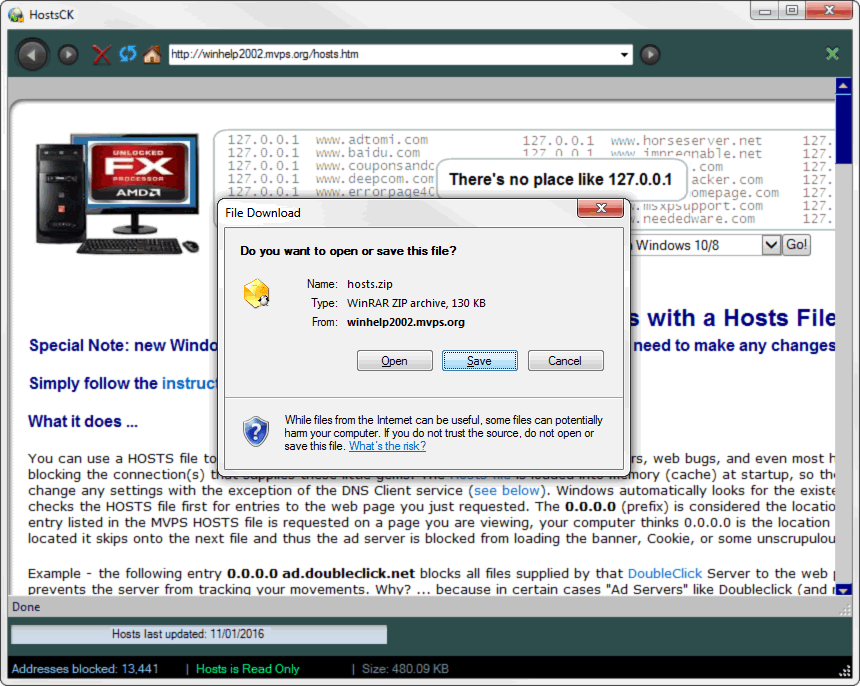Viewport: 860px width, 686px height.
Task: Click the file name "hosts.zip" text
Action: (370, 284)
